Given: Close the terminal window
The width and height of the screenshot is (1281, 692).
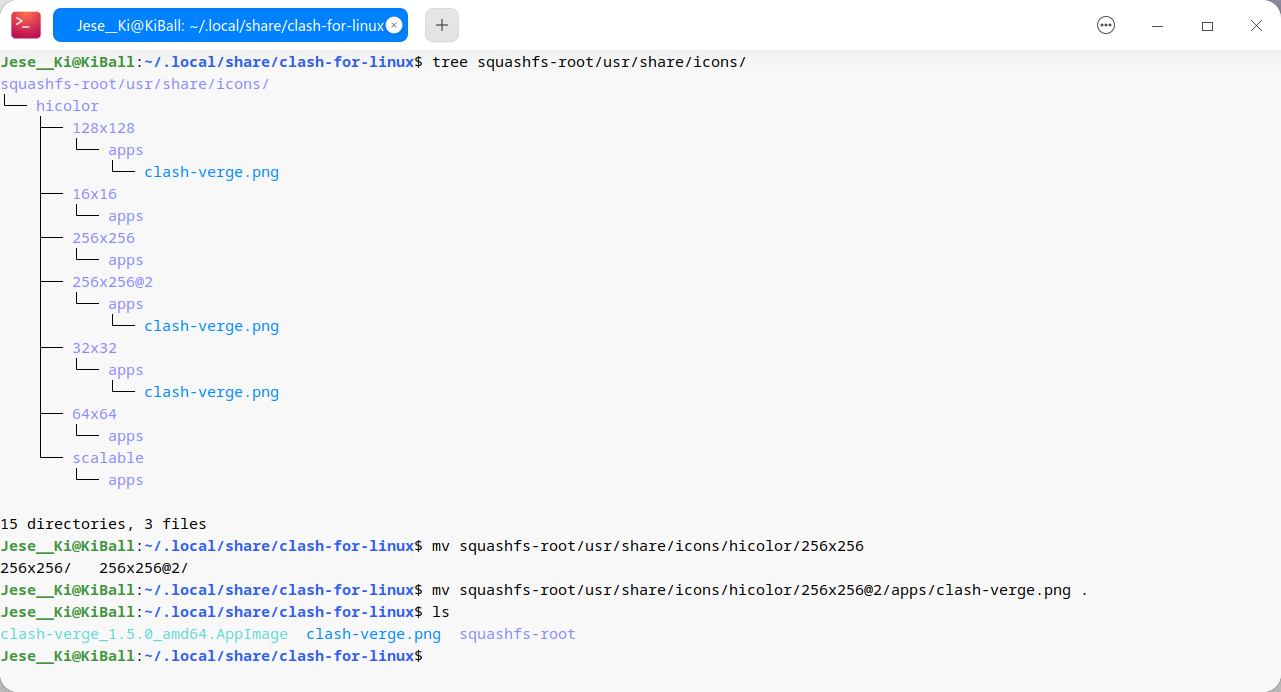Looking at the screenshot, I should (x=1256, y=26).
